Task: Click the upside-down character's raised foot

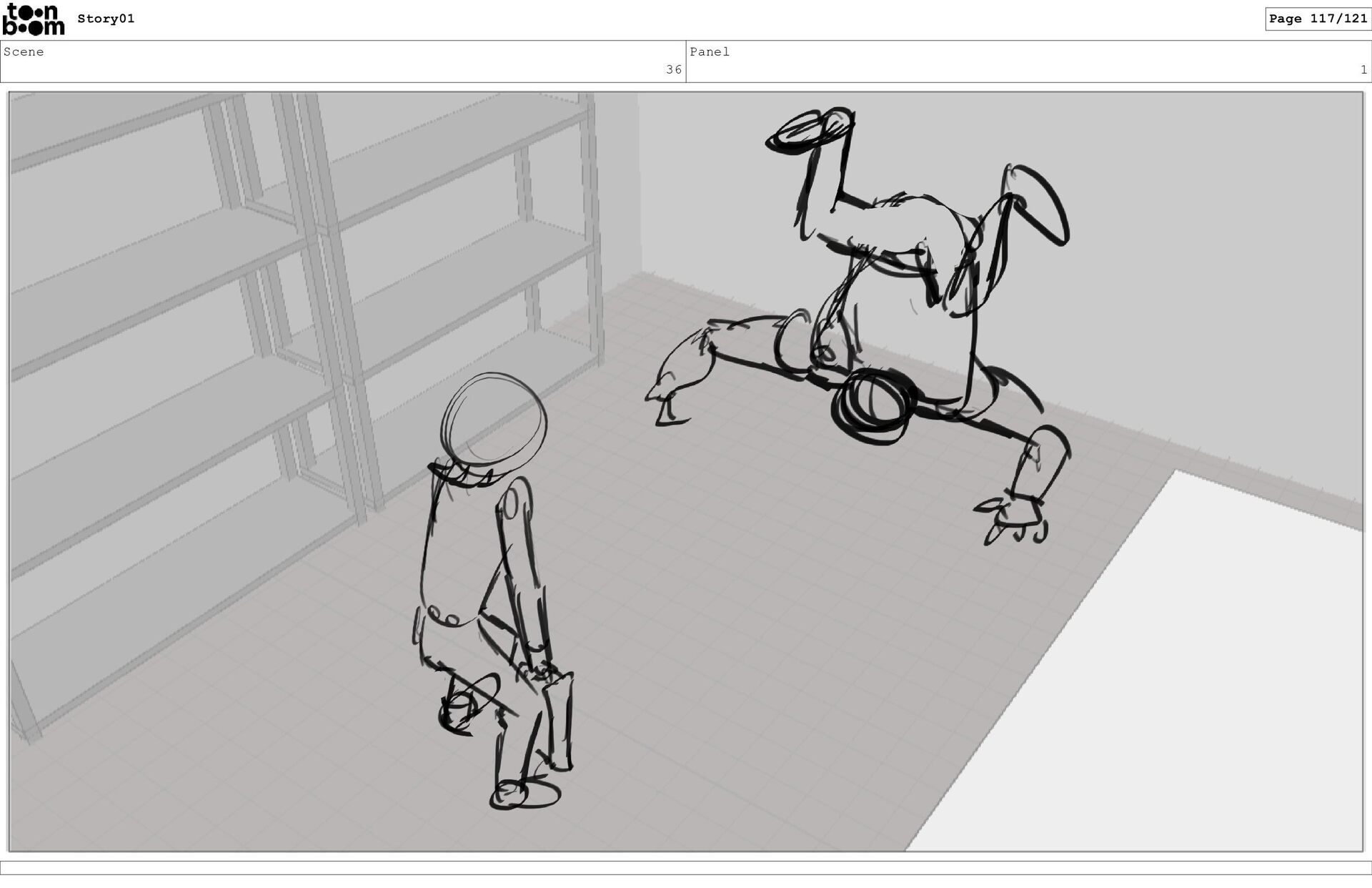Action: [811, 131]
